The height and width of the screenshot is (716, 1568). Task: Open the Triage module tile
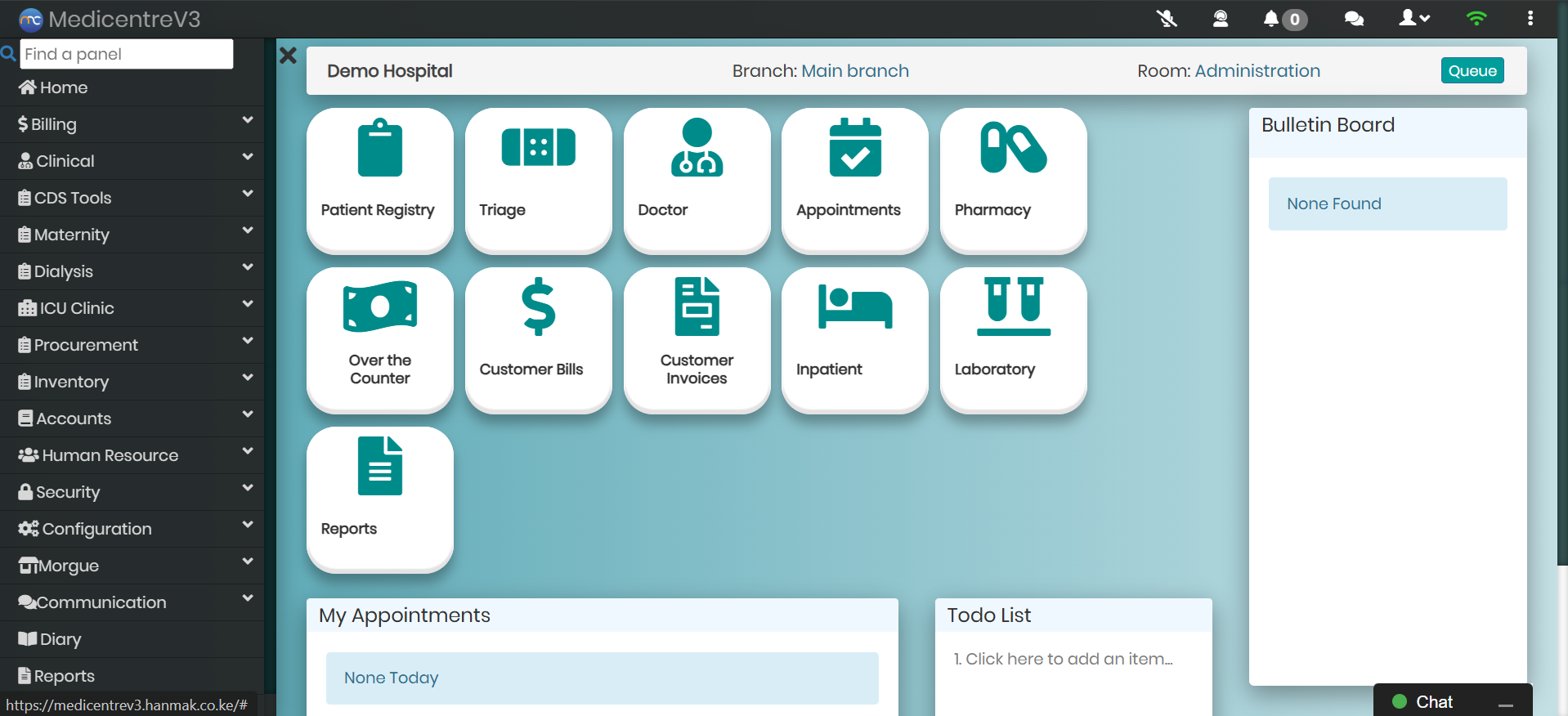[x=538, y=180]
